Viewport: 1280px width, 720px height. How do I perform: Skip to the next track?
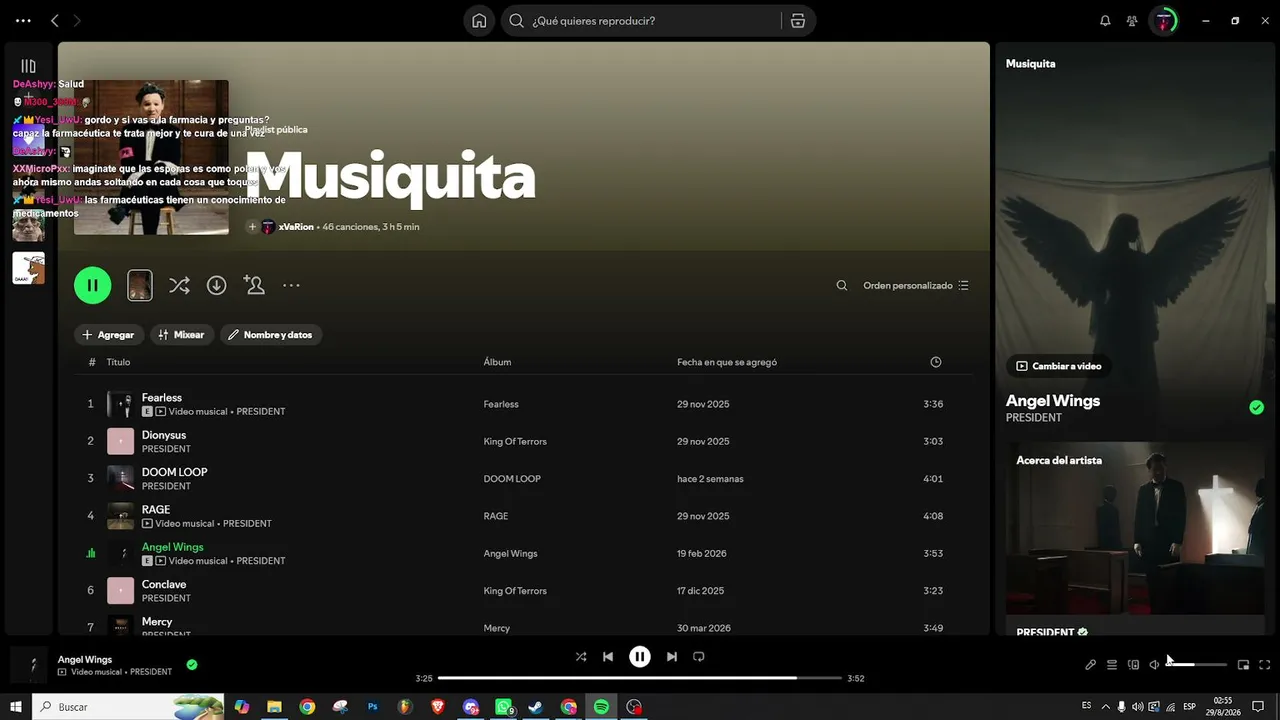pyautogui.click(x=672, y=657)
